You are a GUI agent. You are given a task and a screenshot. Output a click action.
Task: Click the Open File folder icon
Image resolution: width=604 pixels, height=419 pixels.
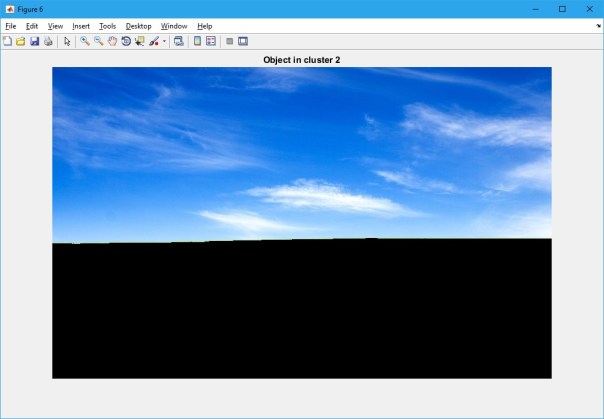point(20,41)
